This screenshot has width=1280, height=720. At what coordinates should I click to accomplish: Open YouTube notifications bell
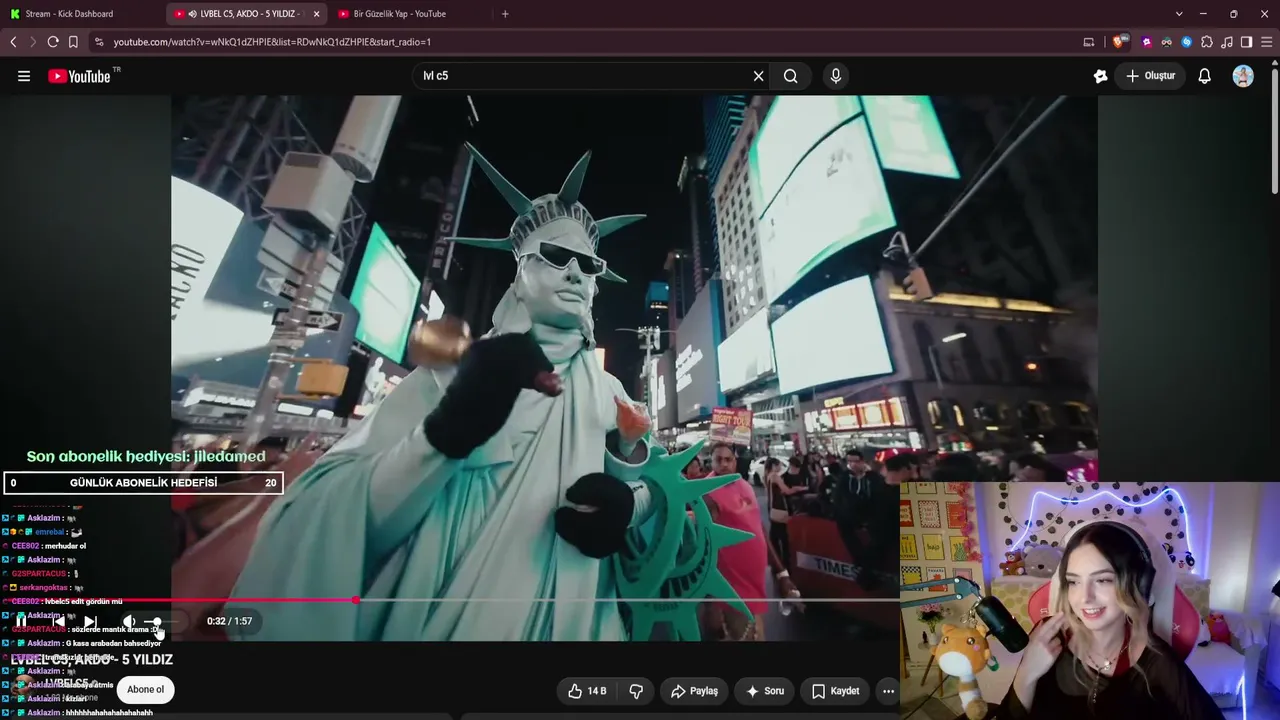pyautogui.click(x=1205, y=76)
